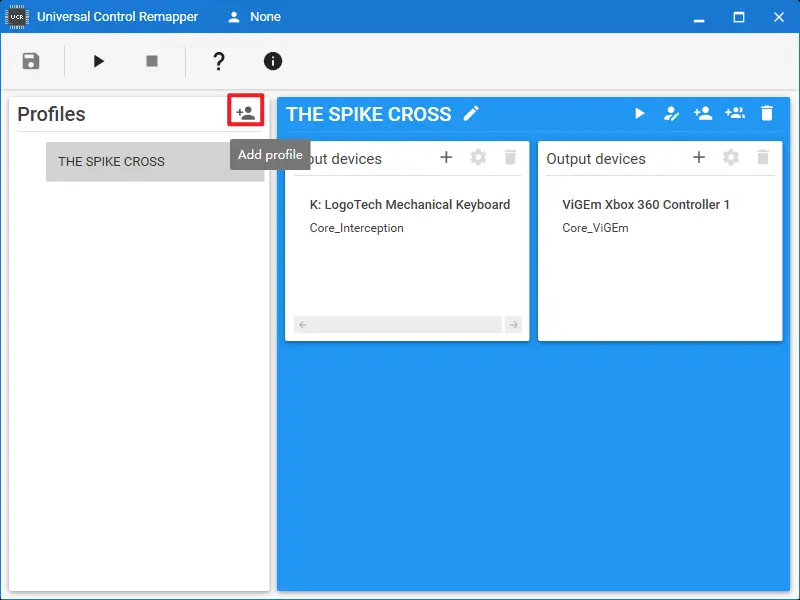800x600 pixels.
Task: Save configuration with the floppy disk icon
Action: (x=31, y=61)
